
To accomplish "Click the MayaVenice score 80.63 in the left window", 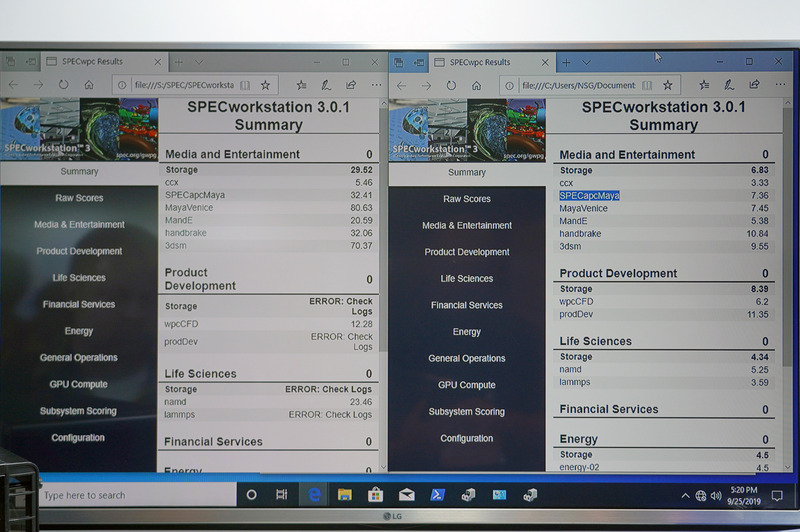I will (x=361, y=208).
